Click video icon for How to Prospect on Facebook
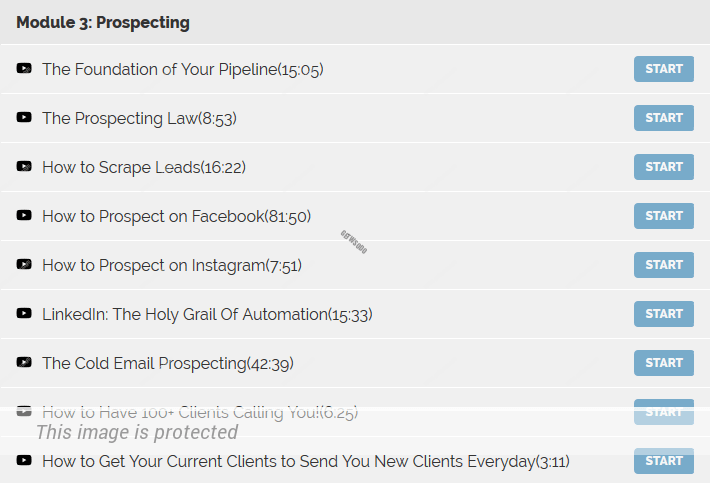 click(x=24, y=216)
